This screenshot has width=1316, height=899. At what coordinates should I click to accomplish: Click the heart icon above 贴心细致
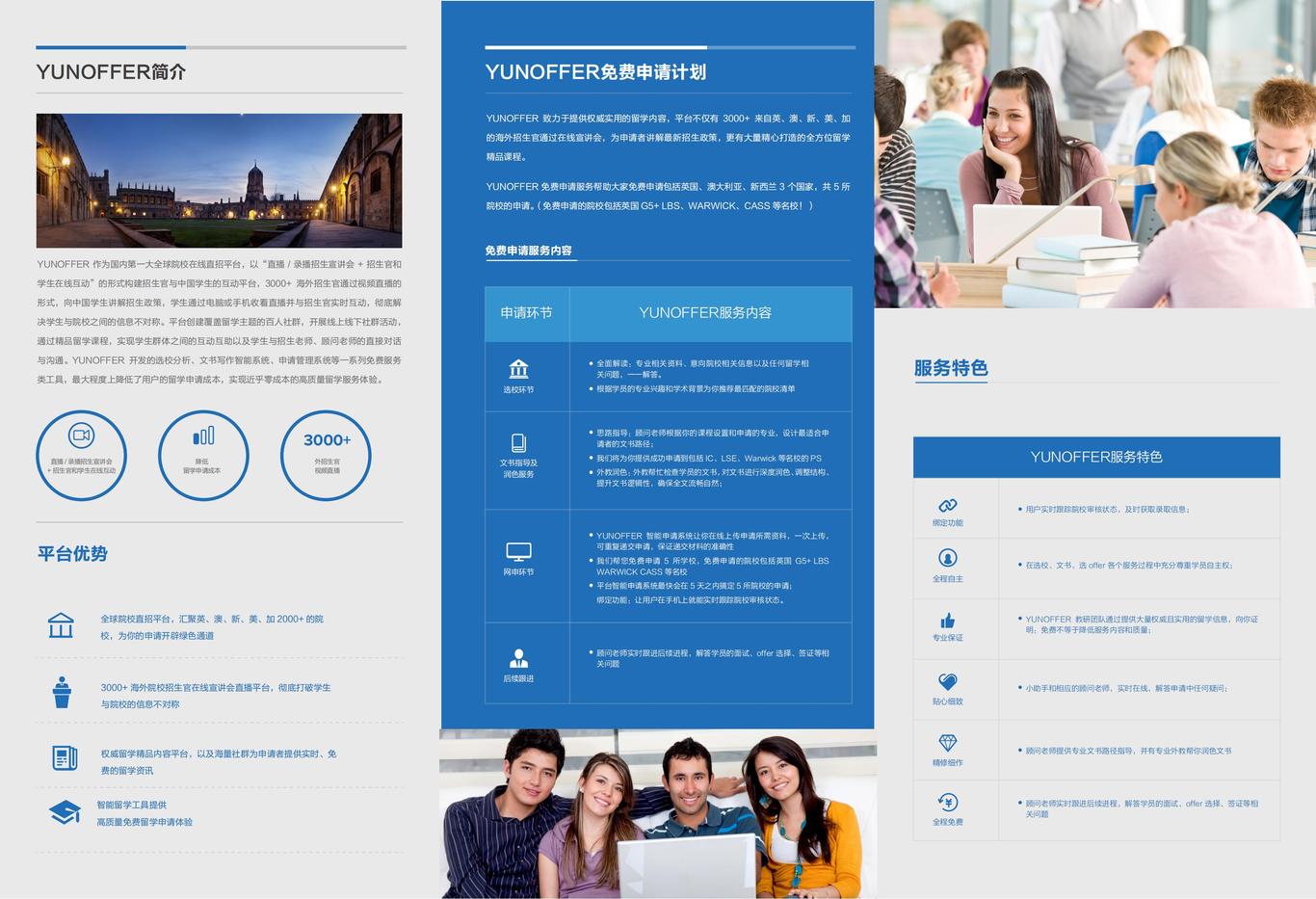[x=948, y=682]
